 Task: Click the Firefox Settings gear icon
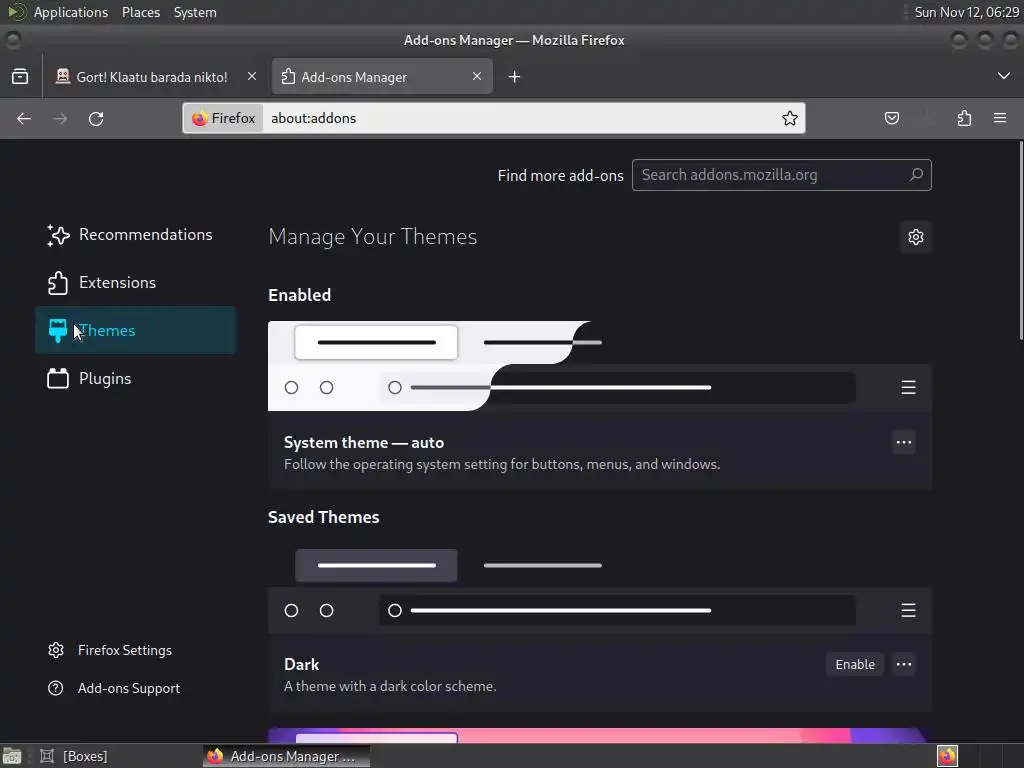pyautogui.click(x=56, y=650)
